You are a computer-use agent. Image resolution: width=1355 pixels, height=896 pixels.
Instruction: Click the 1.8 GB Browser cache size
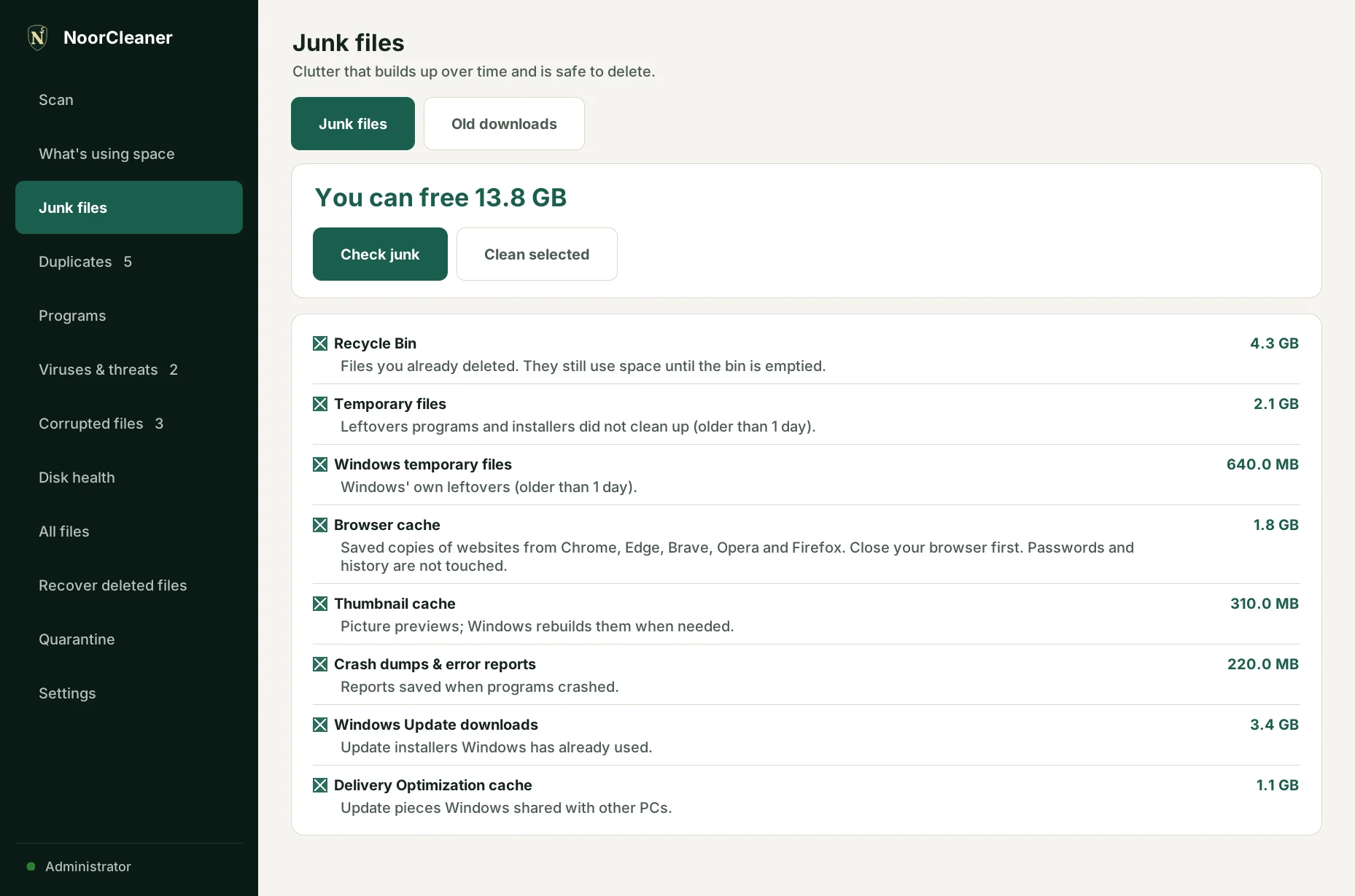coord(1276,525)
